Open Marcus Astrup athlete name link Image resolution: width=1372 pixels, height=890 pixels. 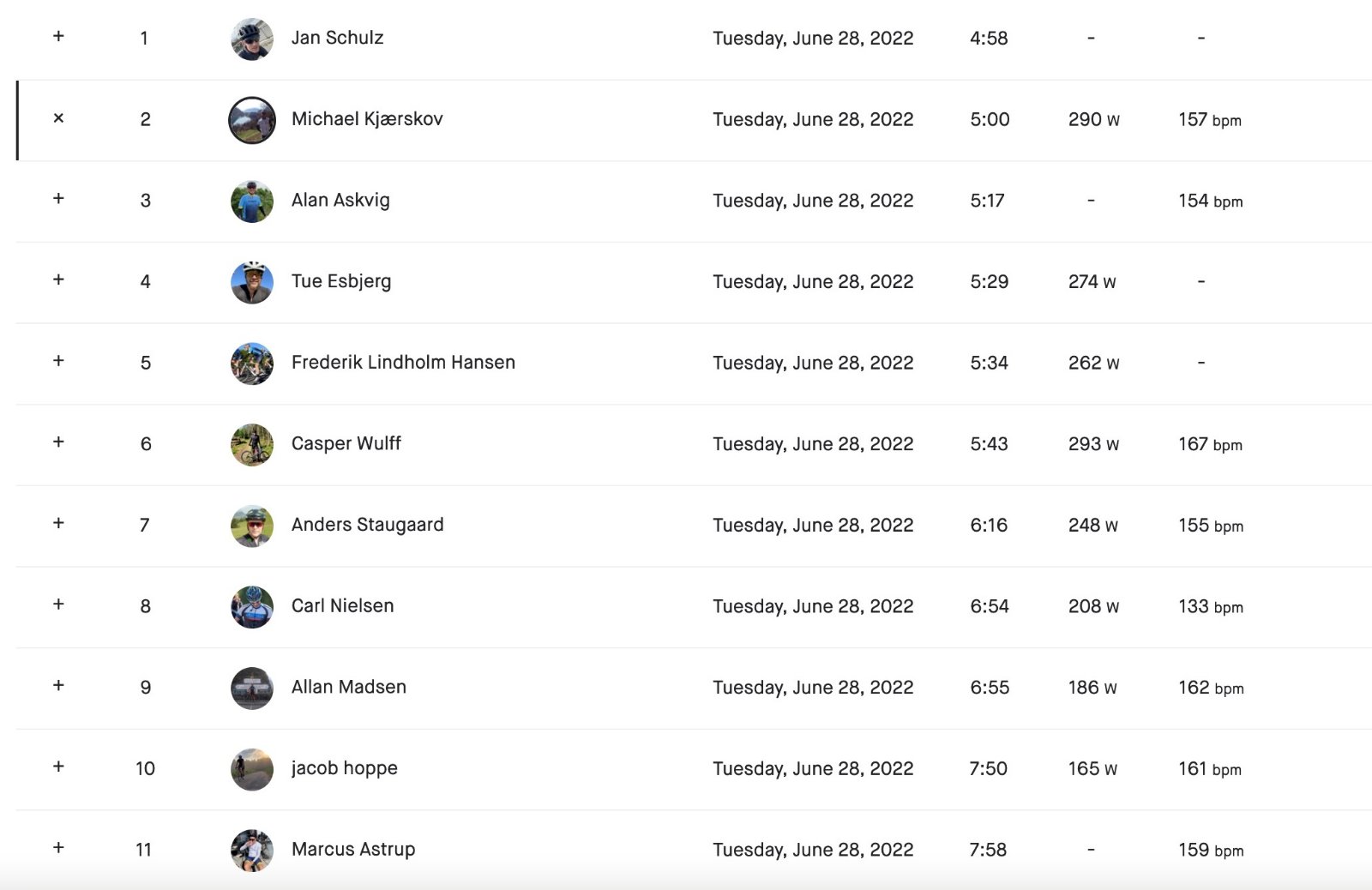point(353,849)
